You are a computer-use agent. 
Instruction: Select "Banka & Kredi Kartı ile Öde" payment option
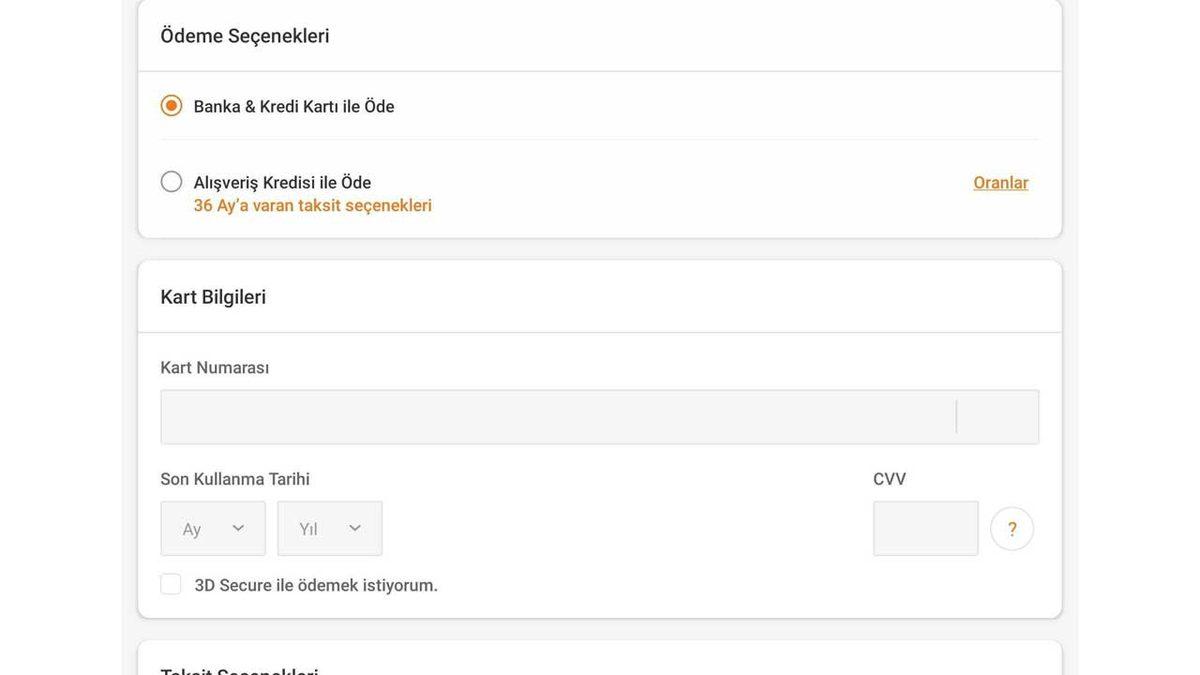coord(171,104)
